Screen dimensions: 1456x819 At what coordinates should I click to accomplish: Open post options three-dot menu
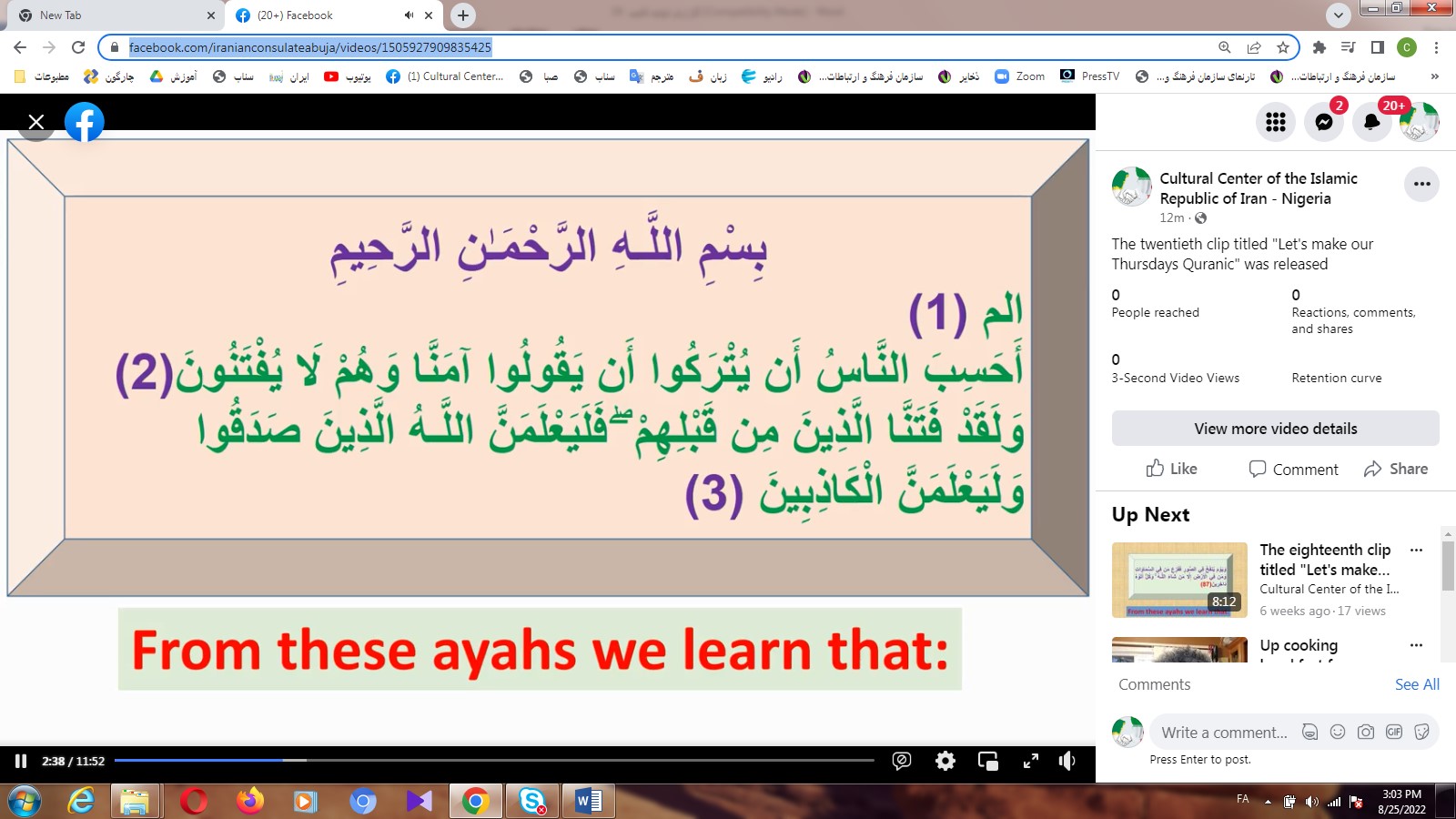[x=1421, y=184]
